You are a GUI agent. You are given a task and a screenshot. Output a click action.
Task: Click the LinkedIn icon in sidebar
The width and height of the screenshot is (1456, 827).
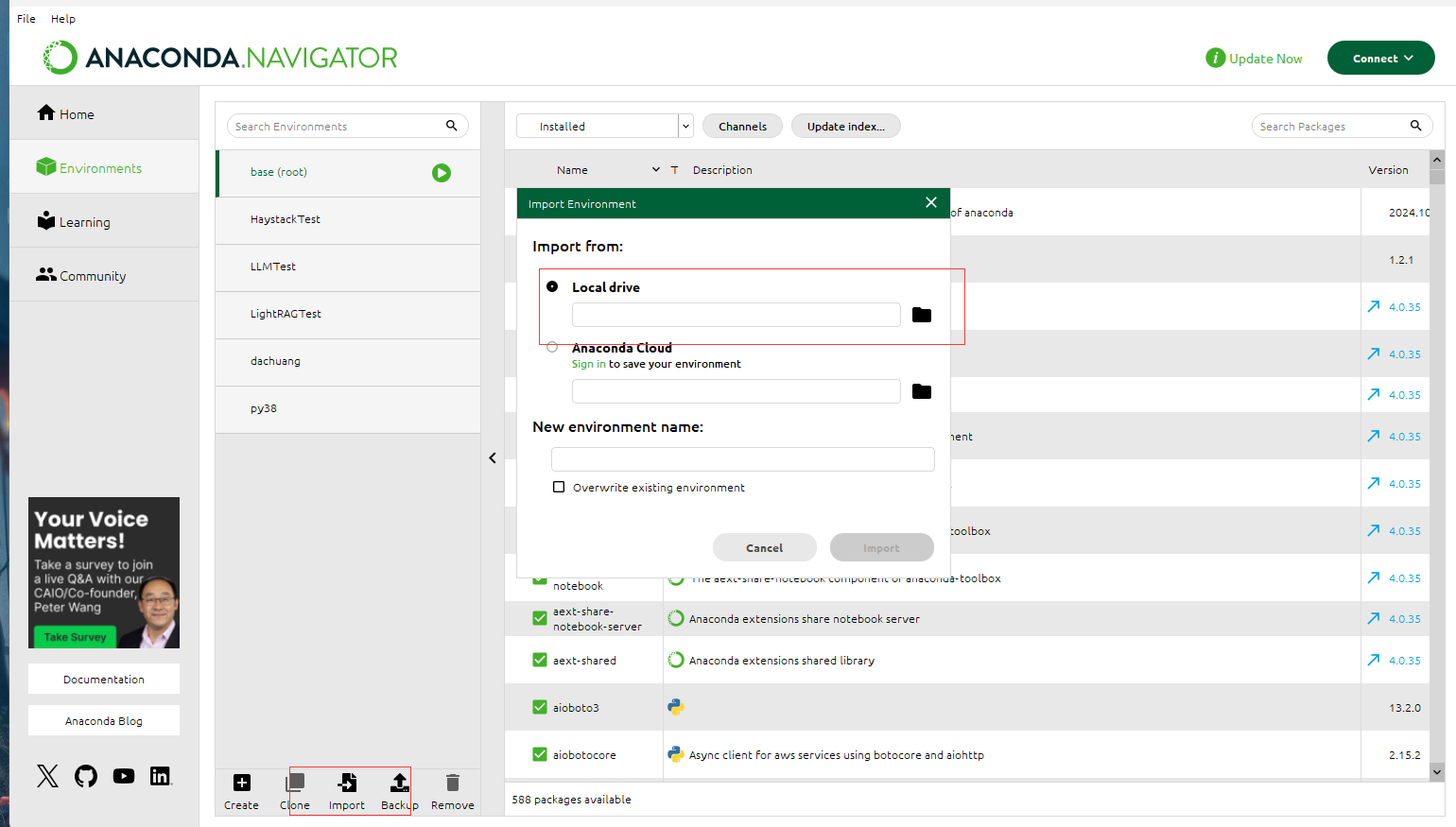(161, 776)
